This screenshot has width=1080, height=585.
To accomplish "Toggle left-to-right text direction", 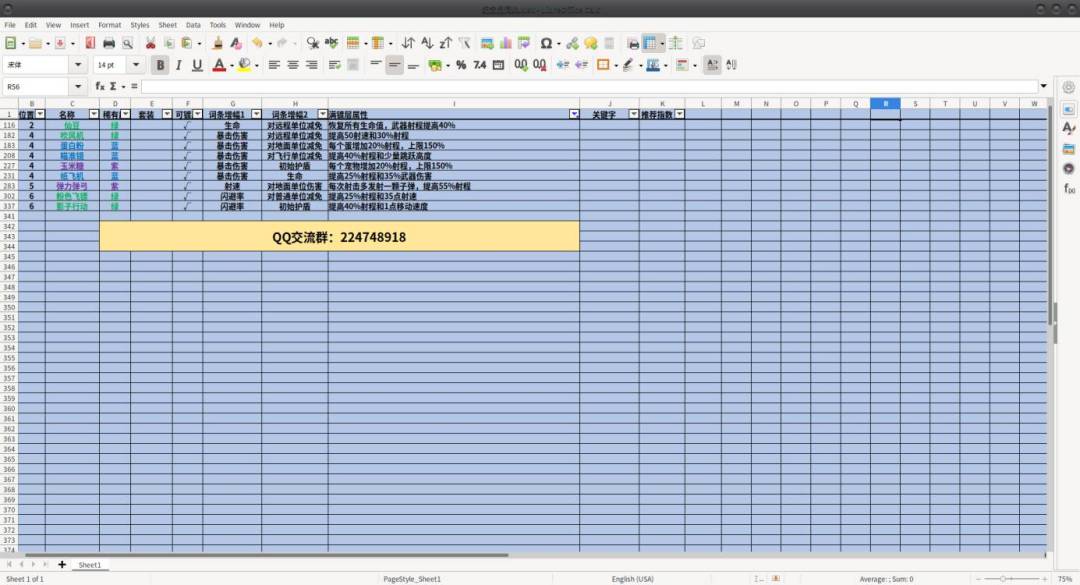I will [712, 65].
